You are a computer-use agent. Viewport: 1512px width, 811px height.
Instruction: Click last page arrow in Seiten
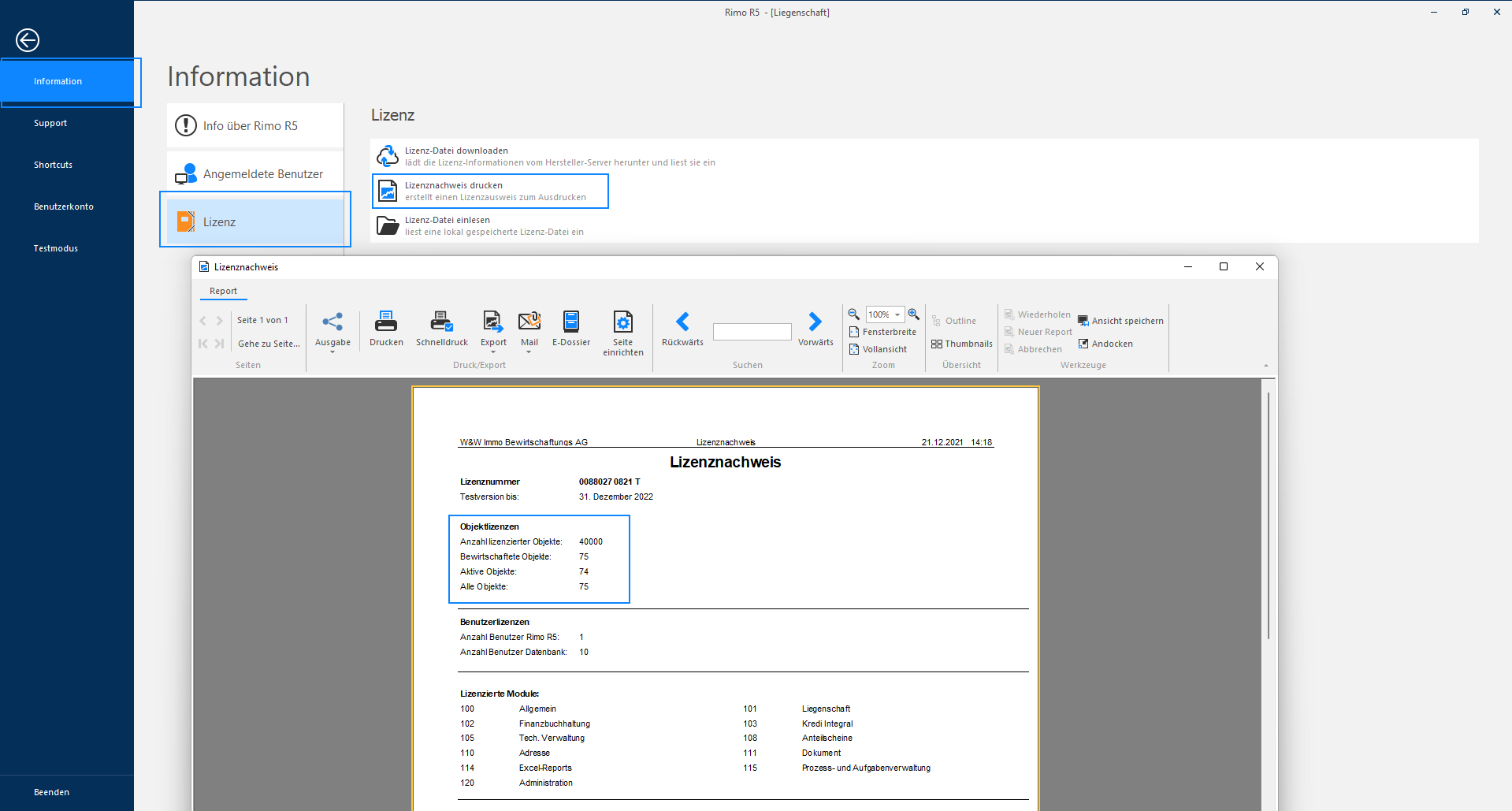220,344
